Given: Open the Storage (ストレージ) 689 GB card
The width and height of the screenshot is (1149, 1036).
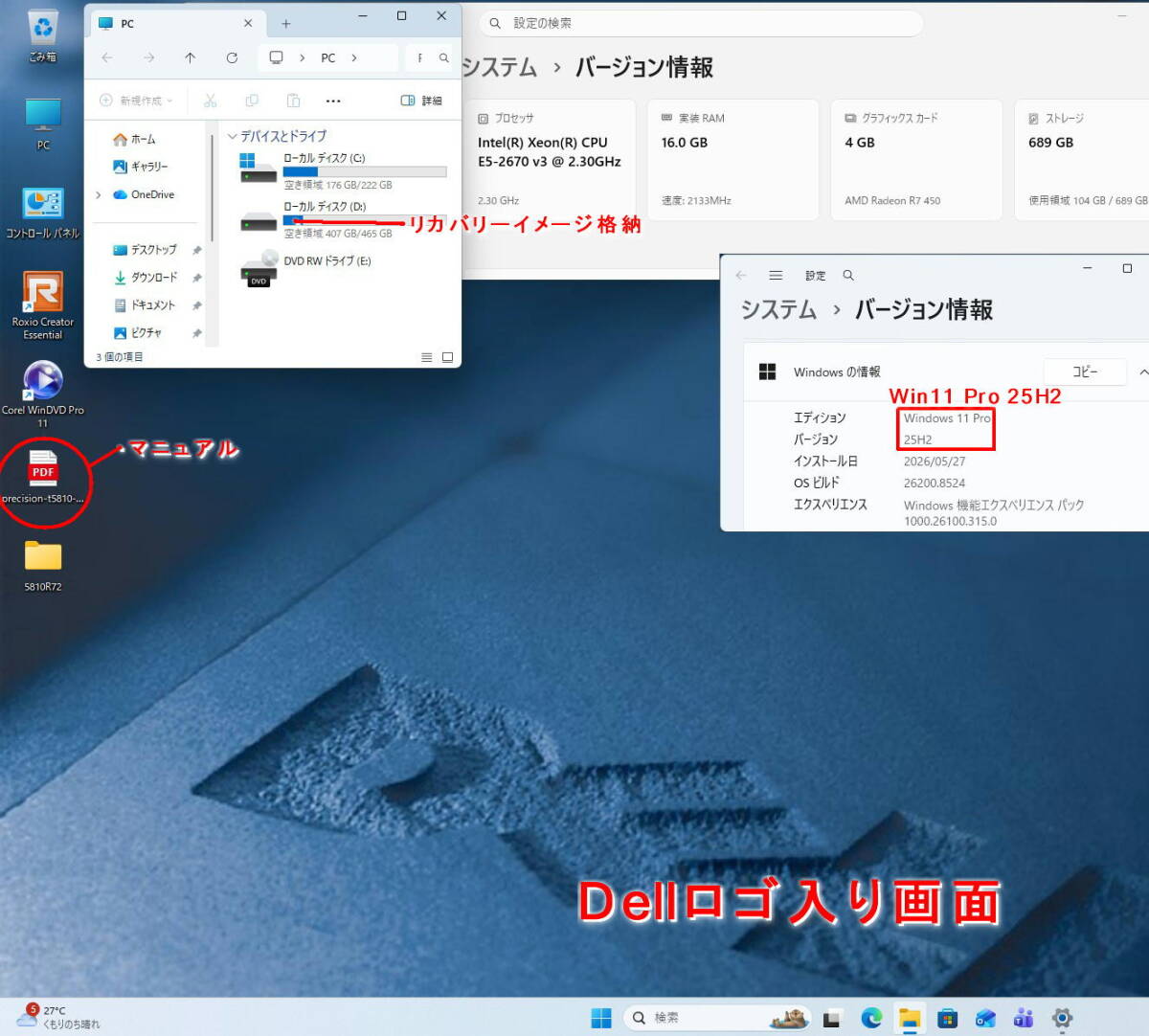Looking at the screenshot, I should click(x=1082, y=160).
